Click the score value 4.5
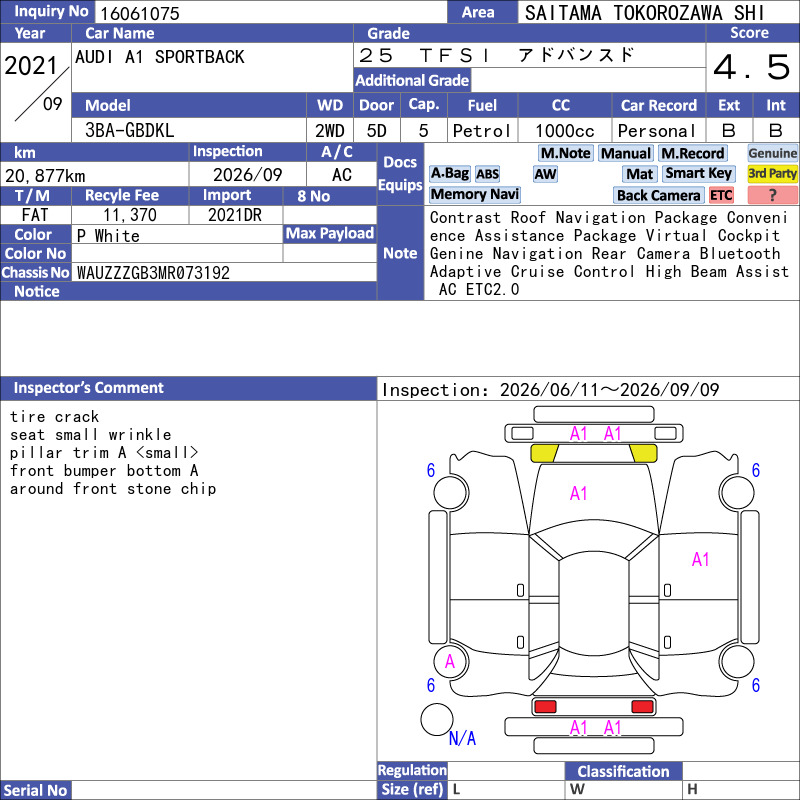The width and height of the screenshot is (800, 800). point(752,67)
